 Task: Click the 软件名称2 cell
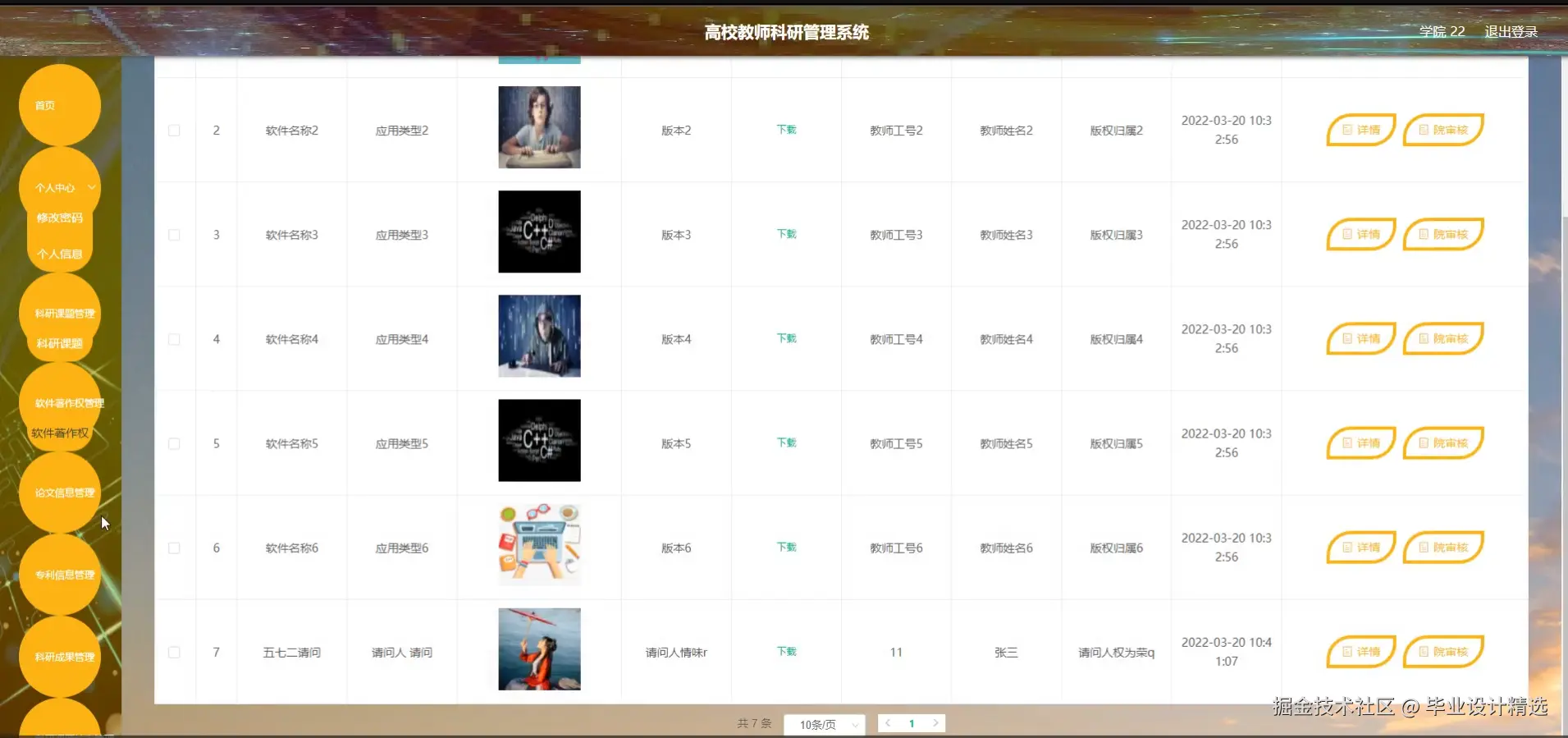(291, 131)
